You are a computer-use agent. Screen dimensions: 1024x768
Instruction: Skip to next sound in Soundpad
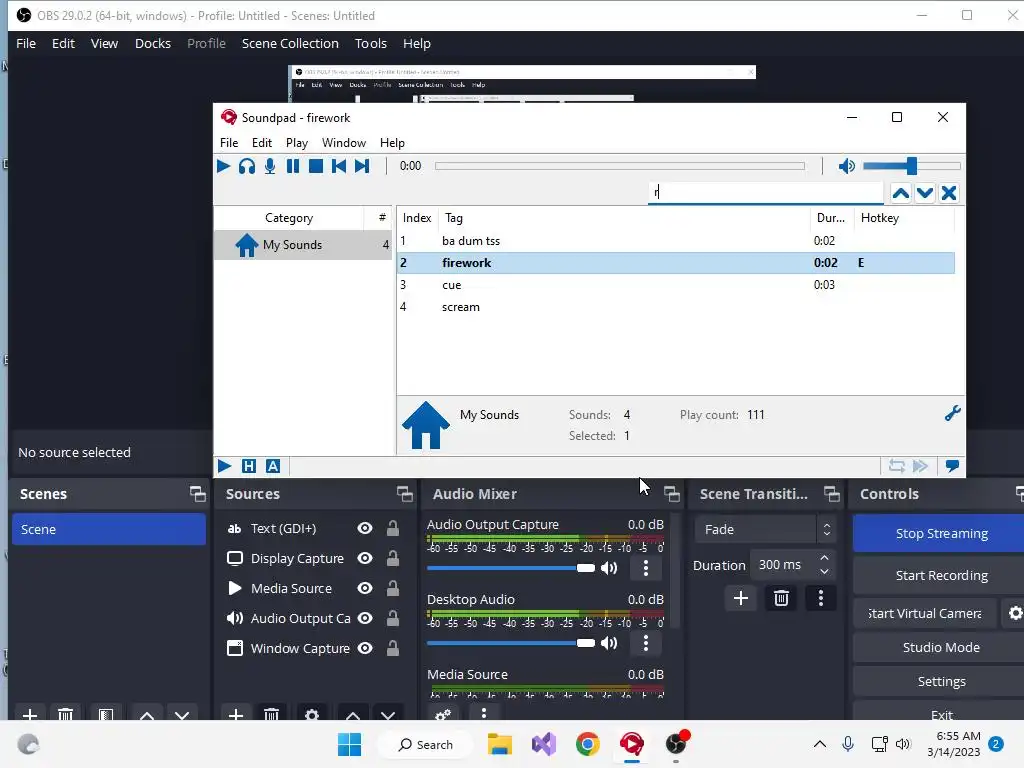(x=362, y=166)
